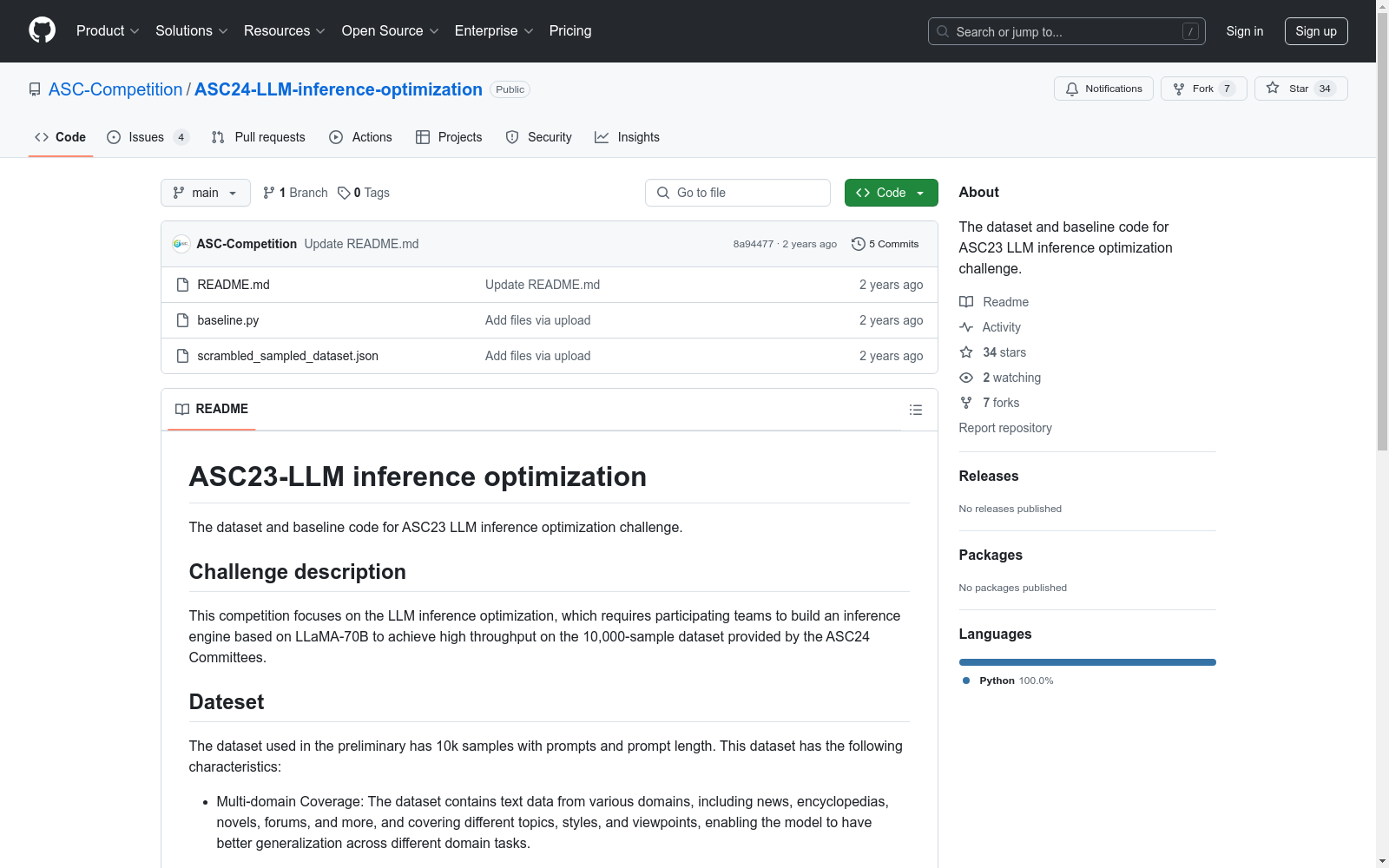Click the Python language bar

pyautogui.click(x=1087, y=662)
